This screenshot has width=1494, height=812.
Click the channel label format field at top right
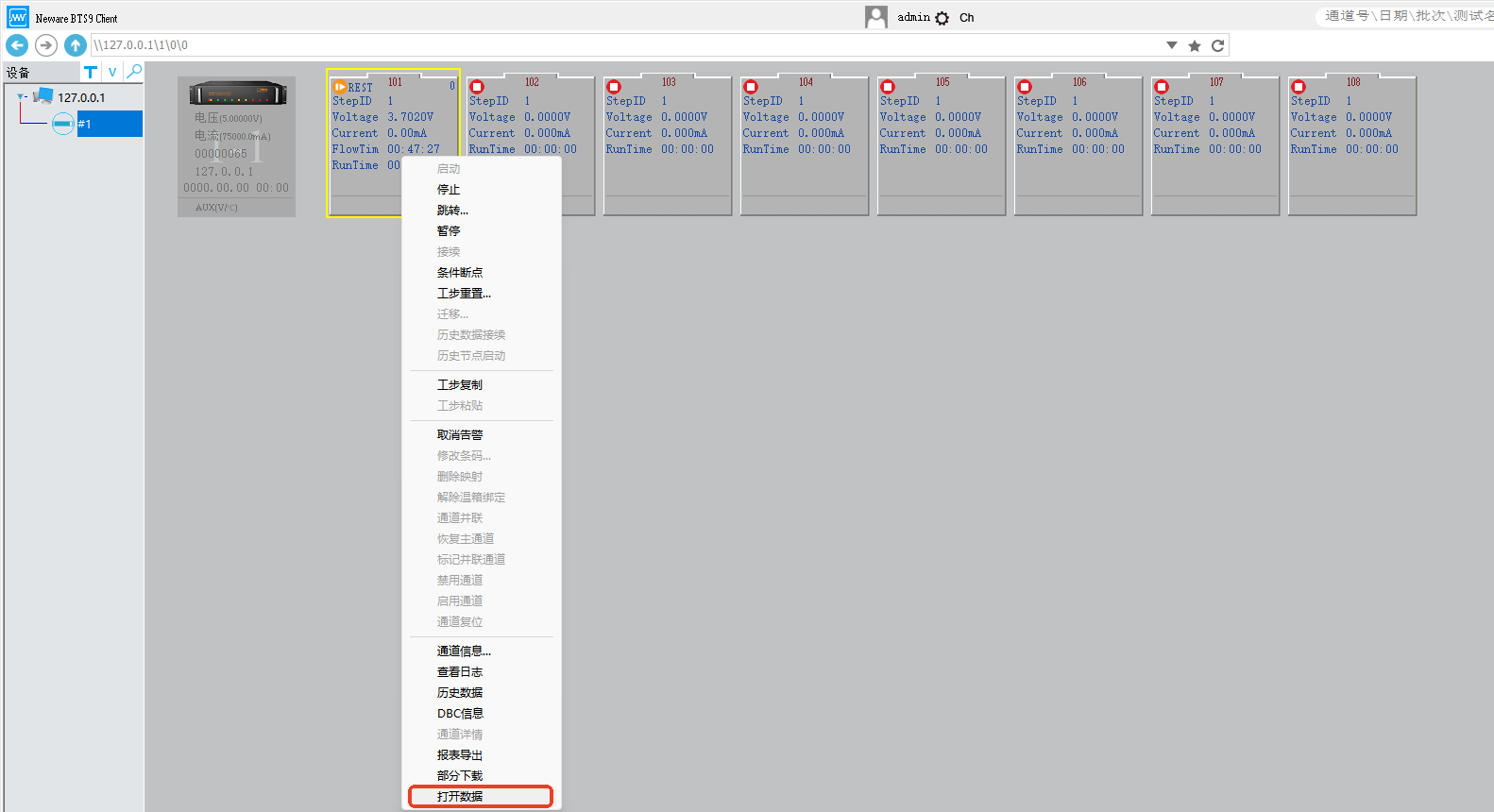pyautogui.click(x=1407, y=16)
